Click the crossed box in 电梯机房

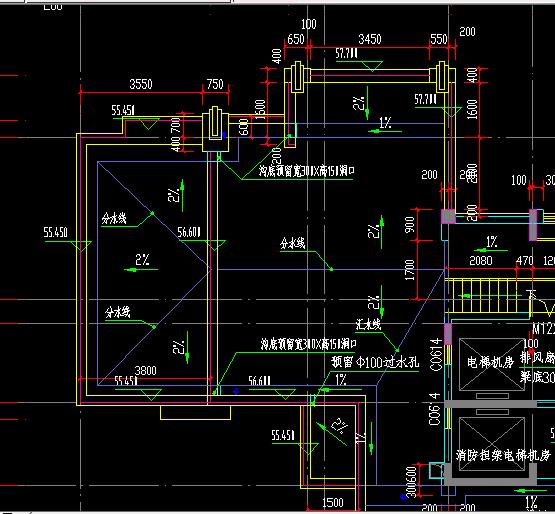point(492,365)
